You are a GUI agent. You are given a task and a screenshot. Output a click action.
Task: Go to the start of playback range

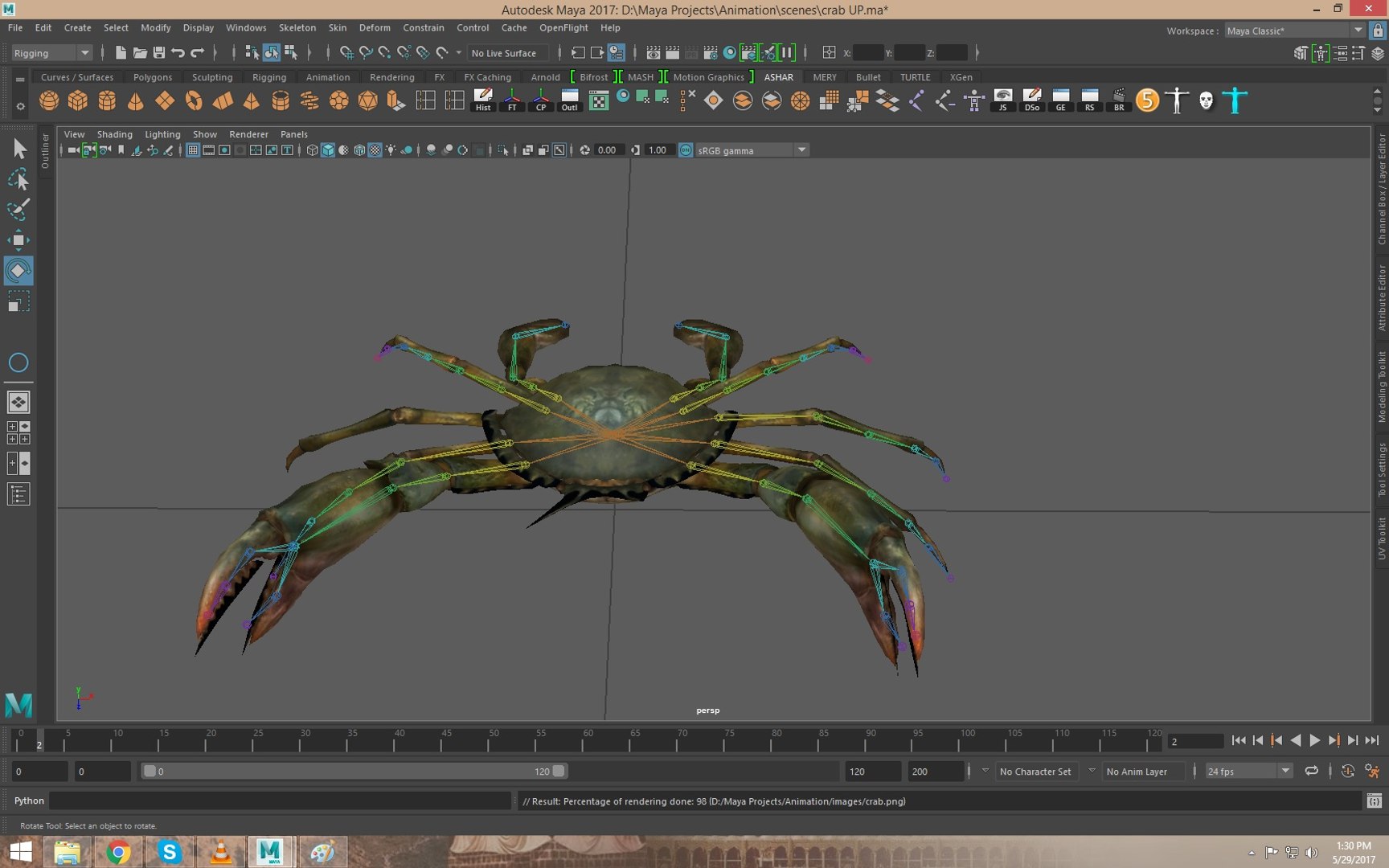(1239, 741)
